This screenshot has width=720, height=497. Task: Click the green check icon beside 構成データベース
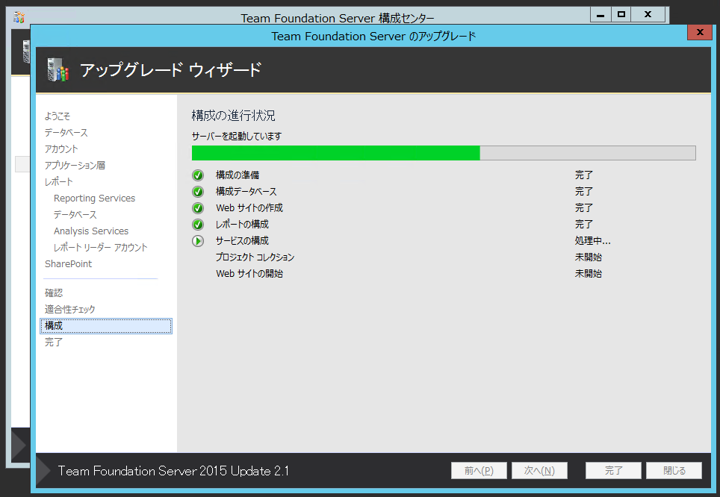point(198,192)
